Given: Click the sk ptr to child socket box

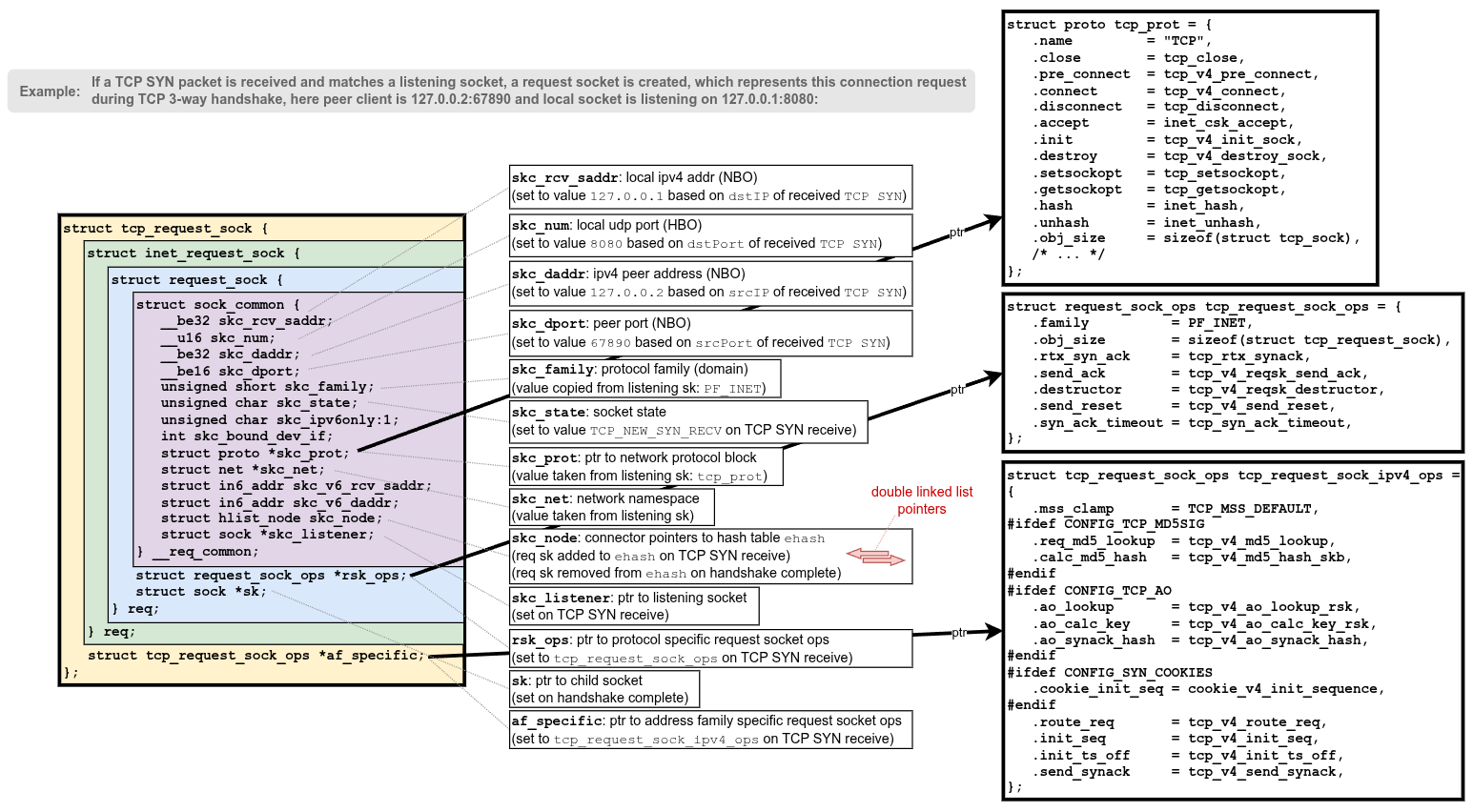Looking at the screenshot, I should click(604, 689).
